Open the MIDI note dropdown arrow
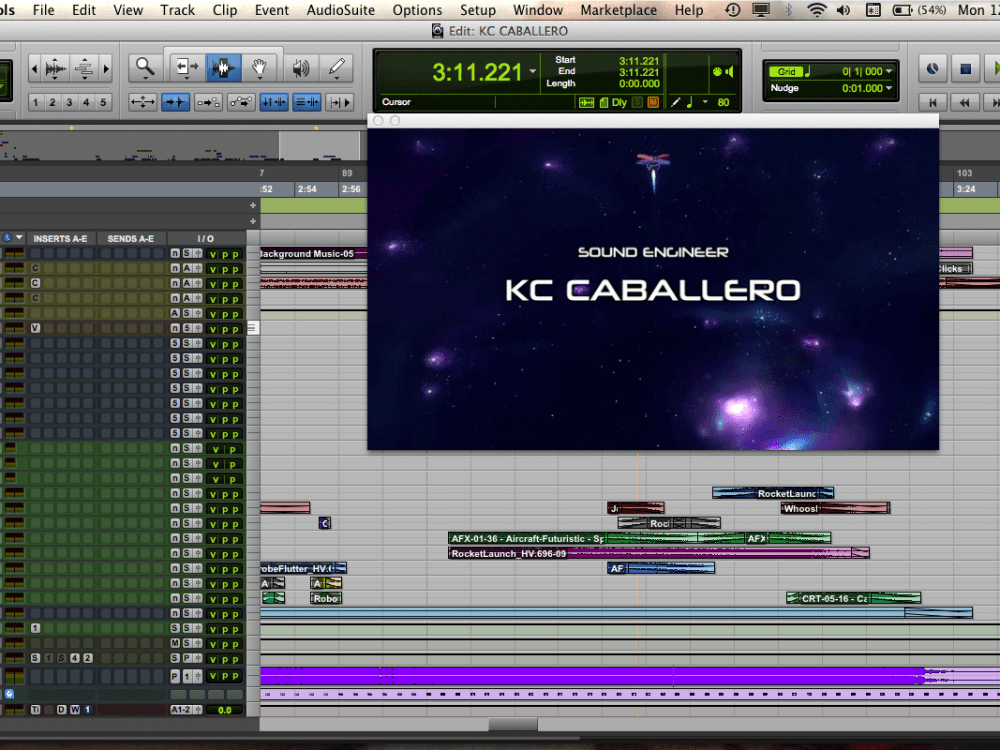 (705, 101)
